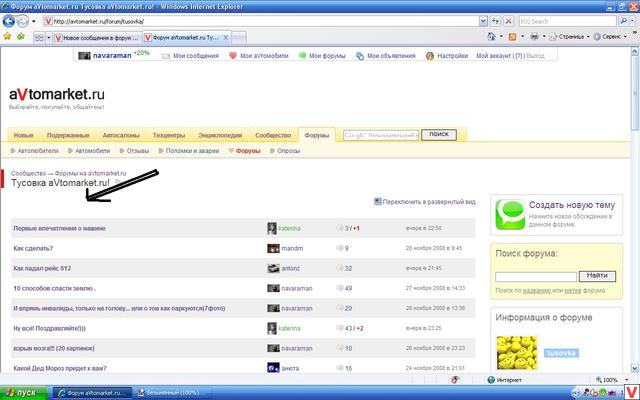Close the Форум aVtomarket.ru tab
The image size is (640, 400).
pyautogui.click(x=225, y=38)
